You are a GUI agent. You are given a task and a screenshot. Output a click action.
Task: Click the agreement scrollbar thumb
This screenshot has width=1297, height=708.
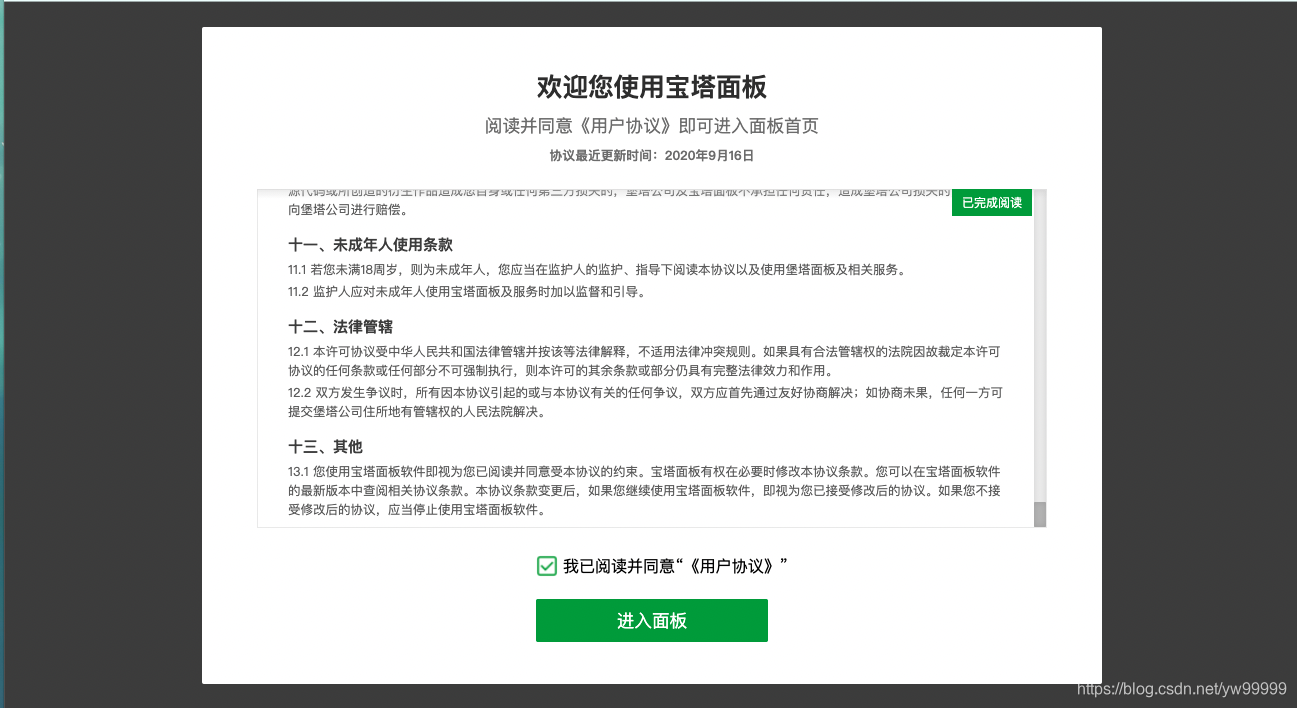coord(1040,514)
